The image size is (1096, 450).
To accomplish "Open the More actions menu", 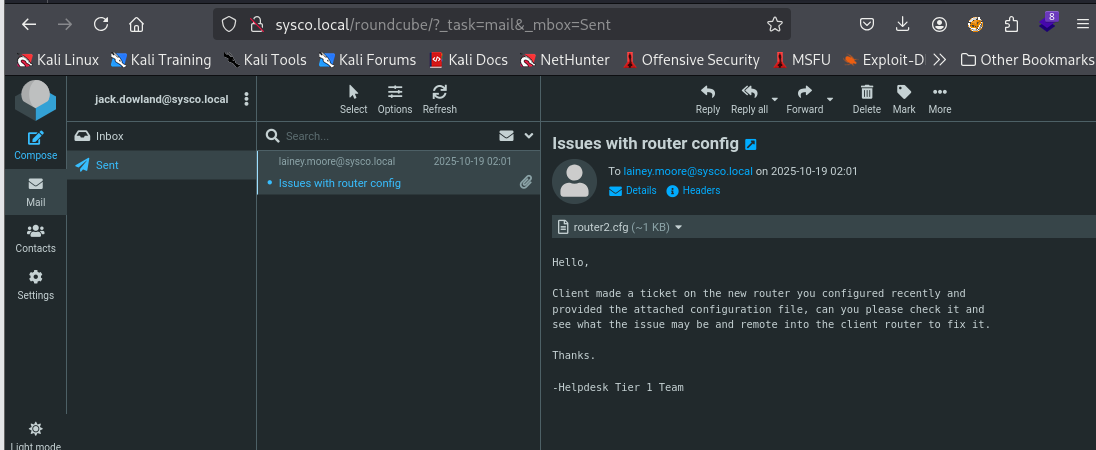I will (939, 99).
